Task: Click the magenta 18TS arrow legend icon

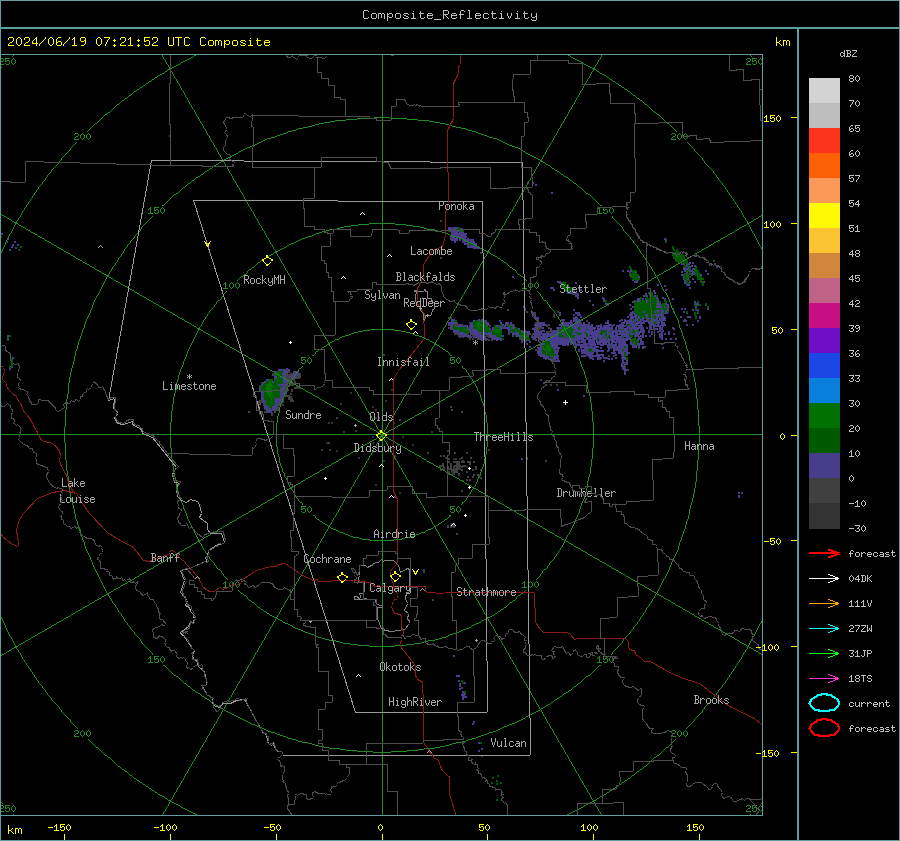Action: (x=824, y=679)
